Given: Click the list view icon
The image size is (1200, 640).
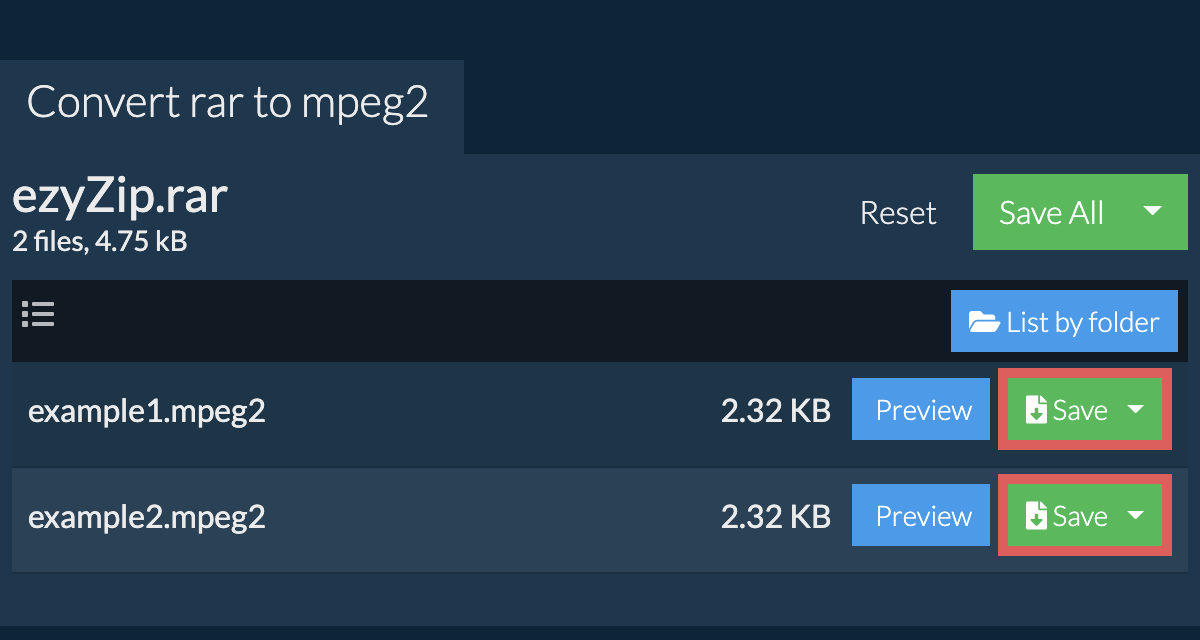Looking at the screenshot, I should point(38,315).
